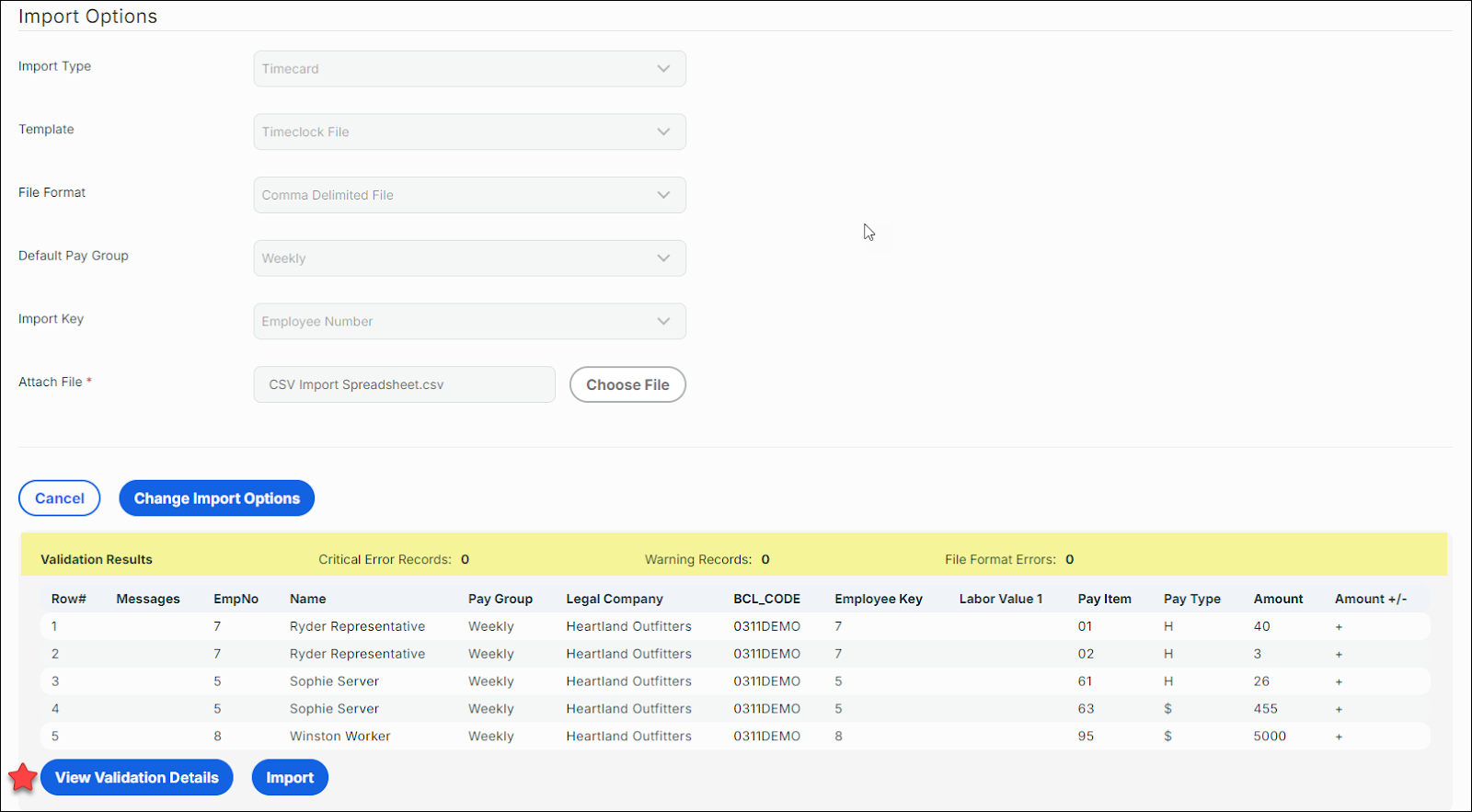
Task: Expand the Template dropdown
Action: [x=469, y=132]
